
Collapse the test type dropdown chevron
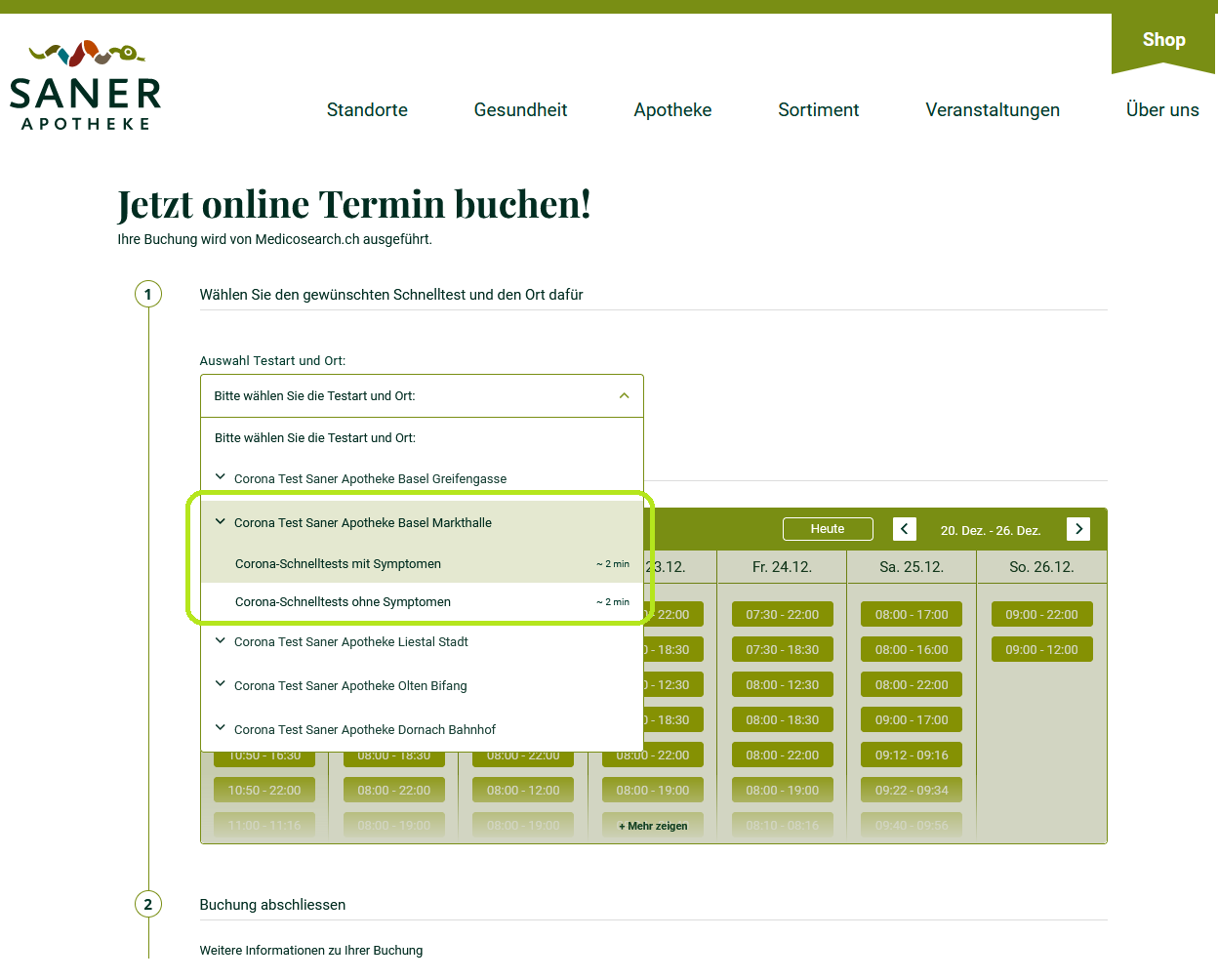pos(624,395)
